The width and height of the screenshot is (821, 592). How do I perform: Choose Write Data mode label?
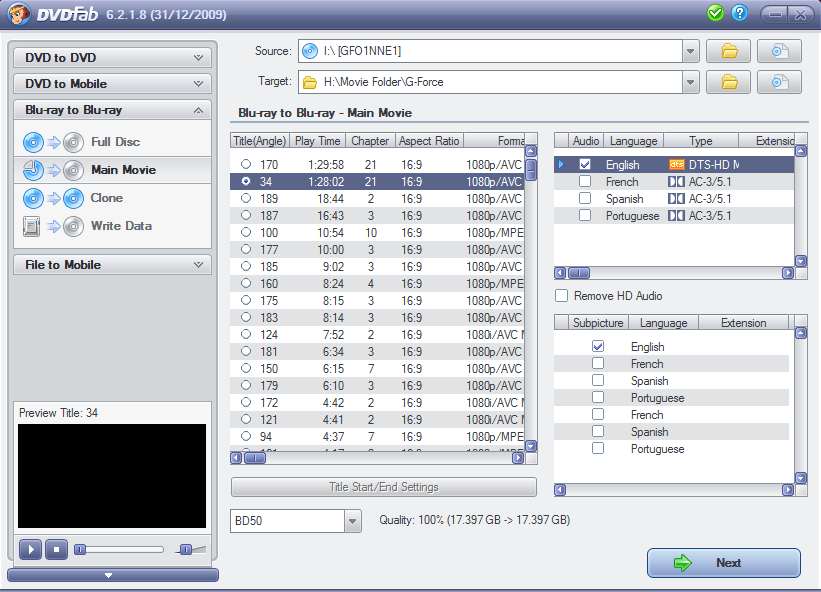coord(121,226)
